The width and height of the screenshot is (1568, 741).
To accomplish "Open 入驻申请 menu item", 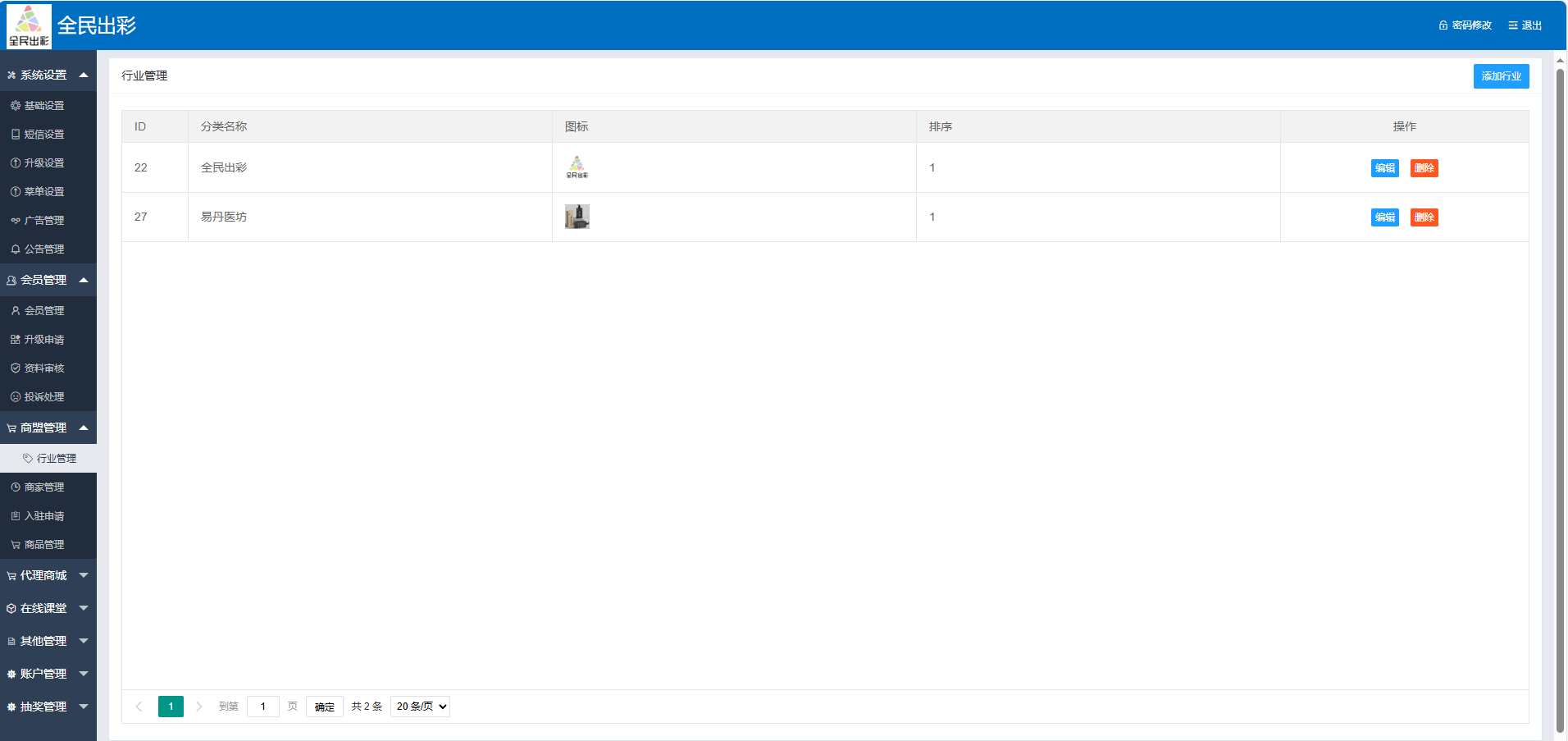I will click(x=48, y=516).
